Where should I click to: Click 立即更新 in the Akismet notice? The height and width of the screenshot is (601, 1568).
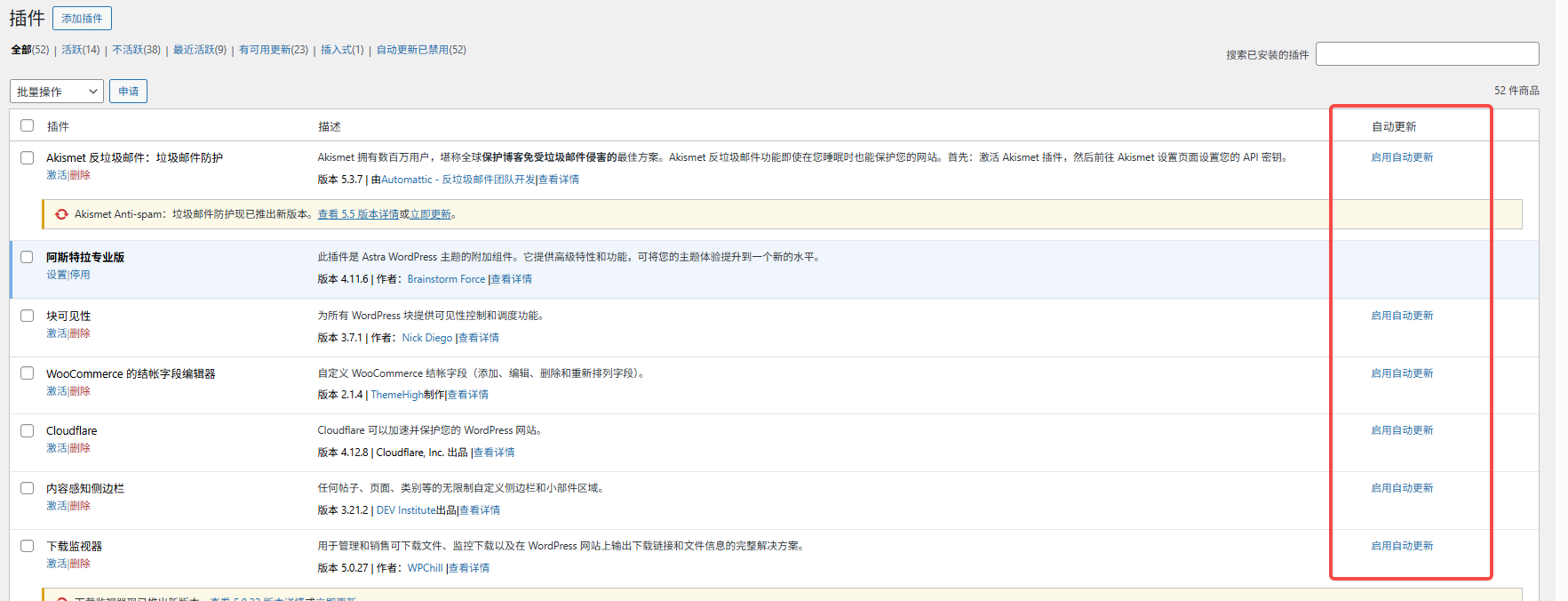tap(430, 214)
